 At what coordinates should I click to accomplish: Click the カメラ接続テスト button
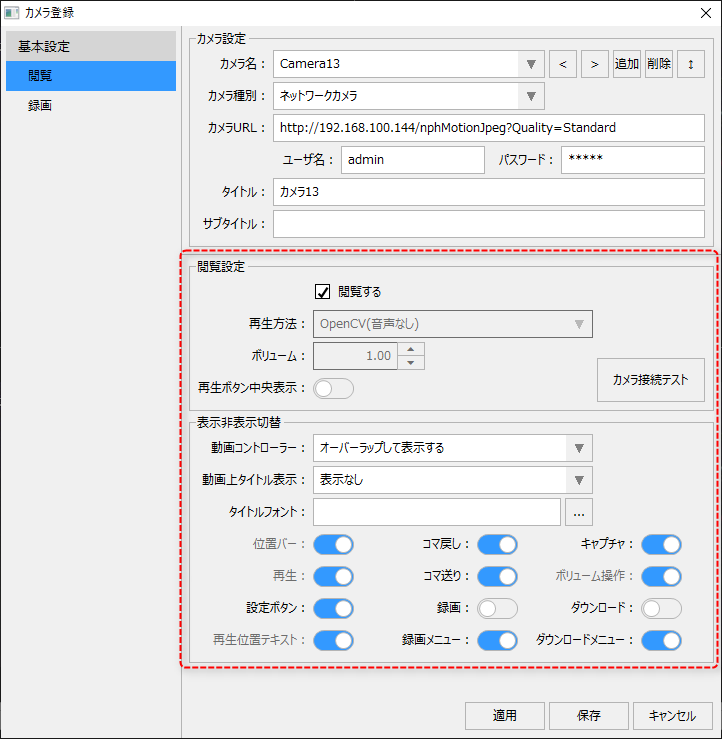(650, 380)
